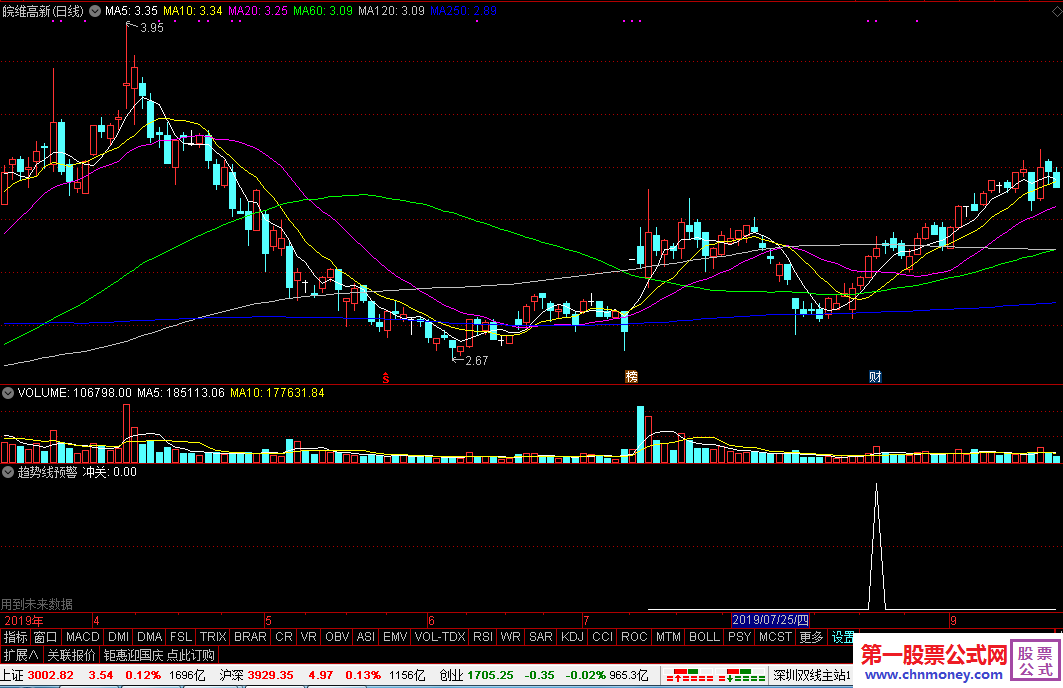1063x688 pixels.
Task: Collapse the 扩展 panel expander
Action: [x=21, y=655]
